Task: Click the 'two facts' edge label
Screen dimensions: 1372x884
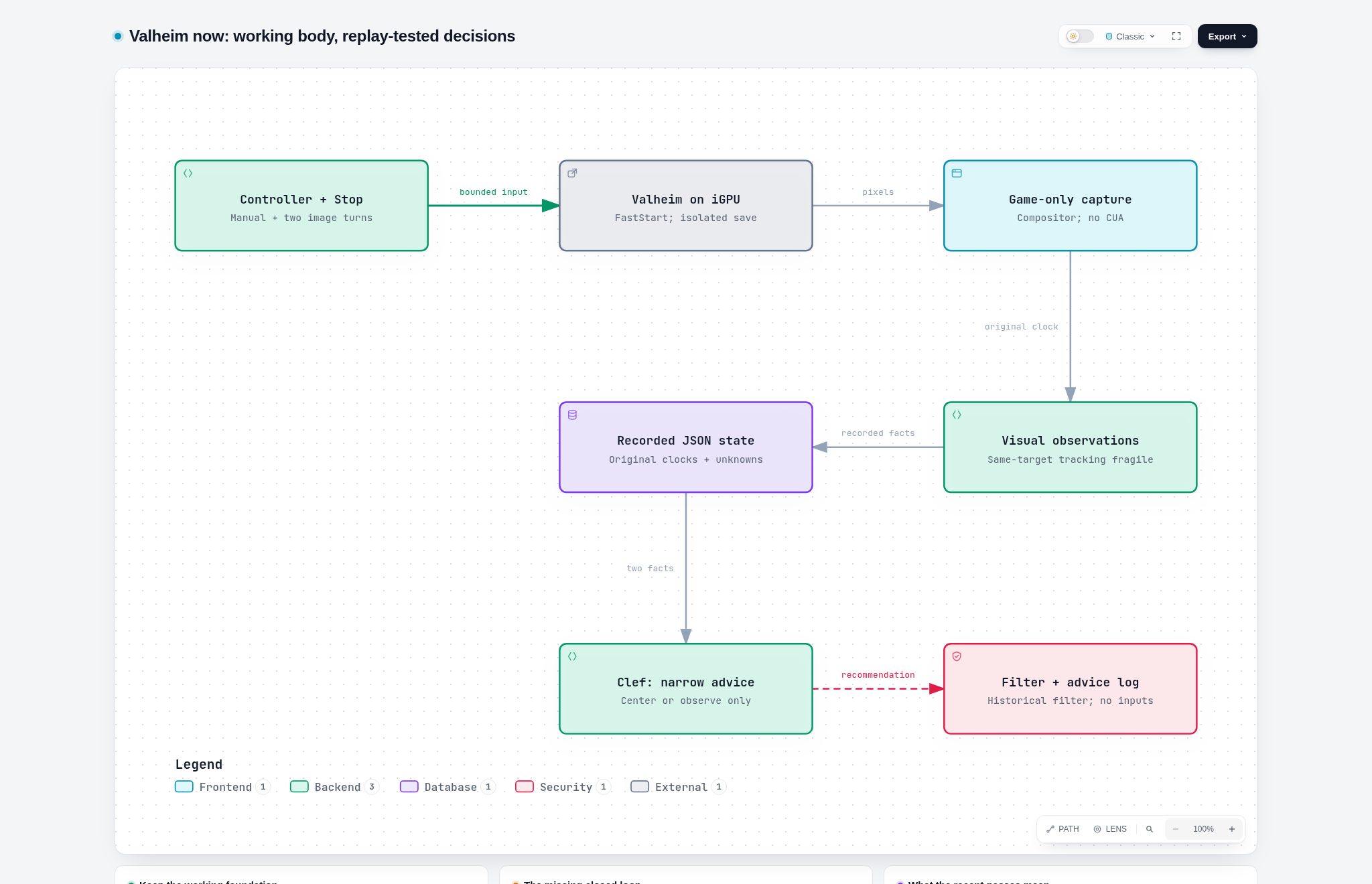Action: tap(650, 569)
